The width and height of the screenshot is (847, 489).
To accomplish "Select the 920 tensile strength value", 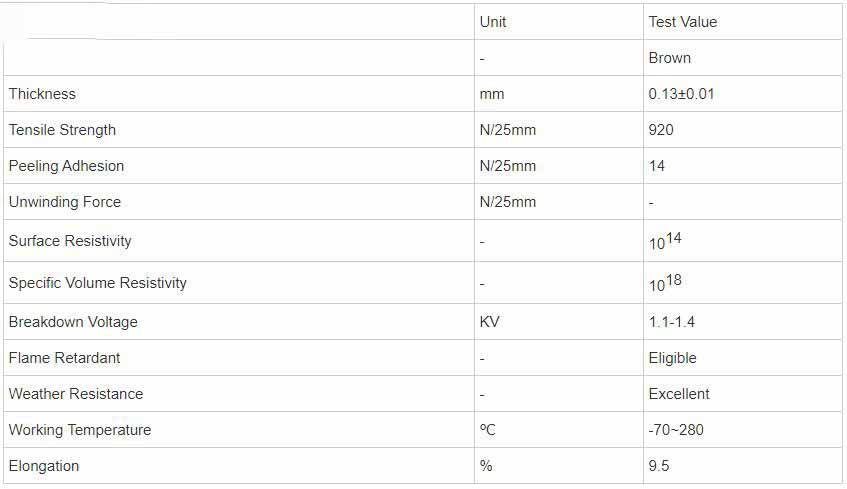I will [x=661, y=130].
